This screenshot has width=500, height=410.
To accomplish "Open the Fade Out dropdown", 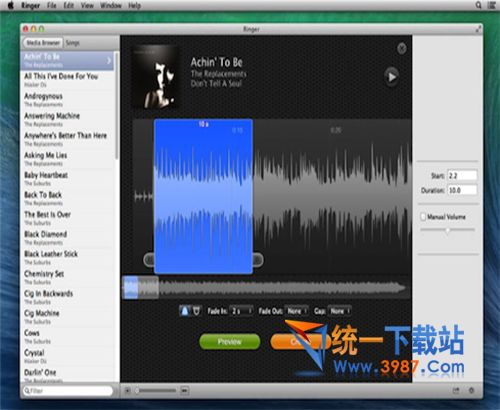I will (296, 311).
